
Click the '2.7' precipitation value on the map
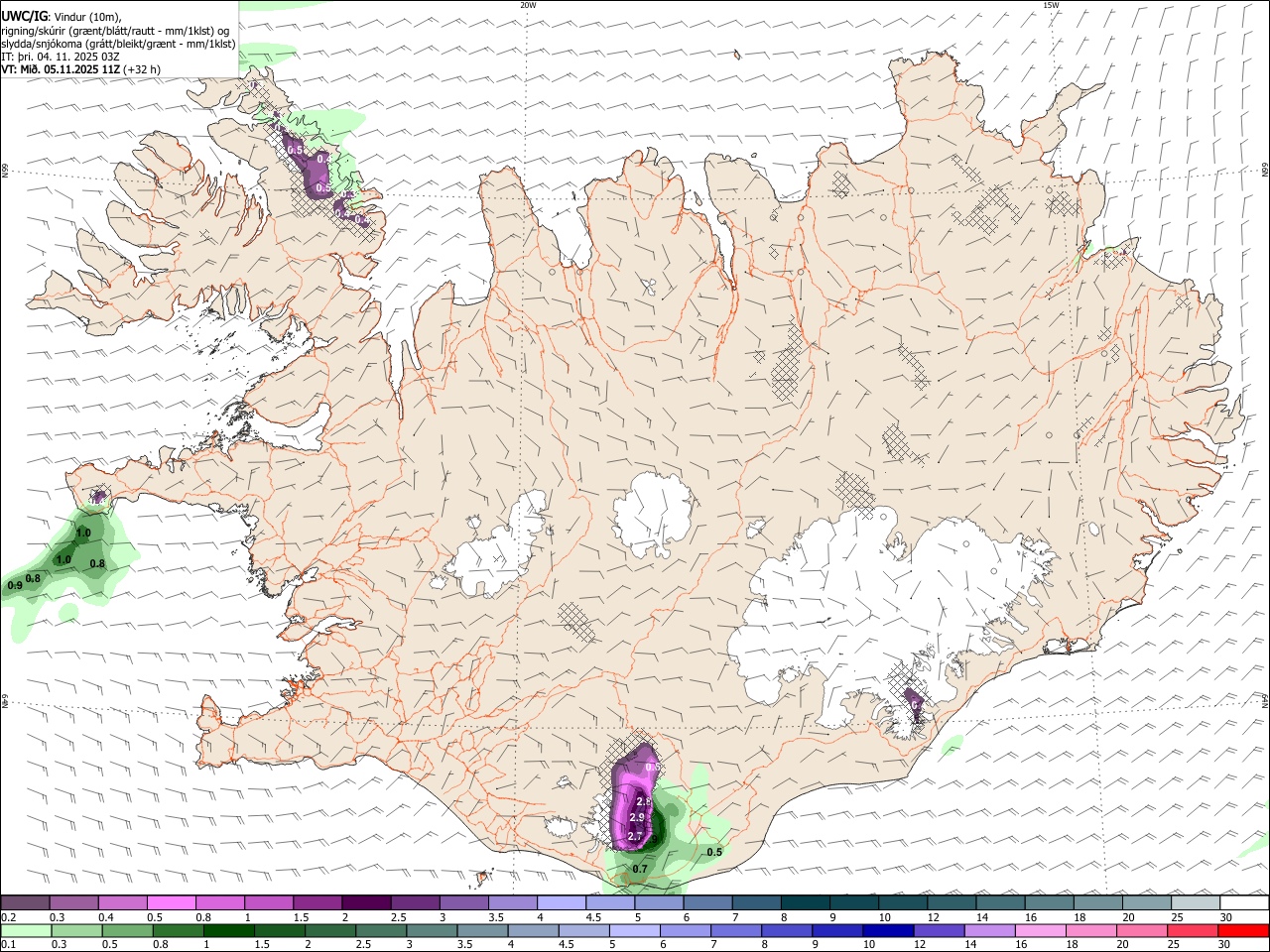coord(635,837)
